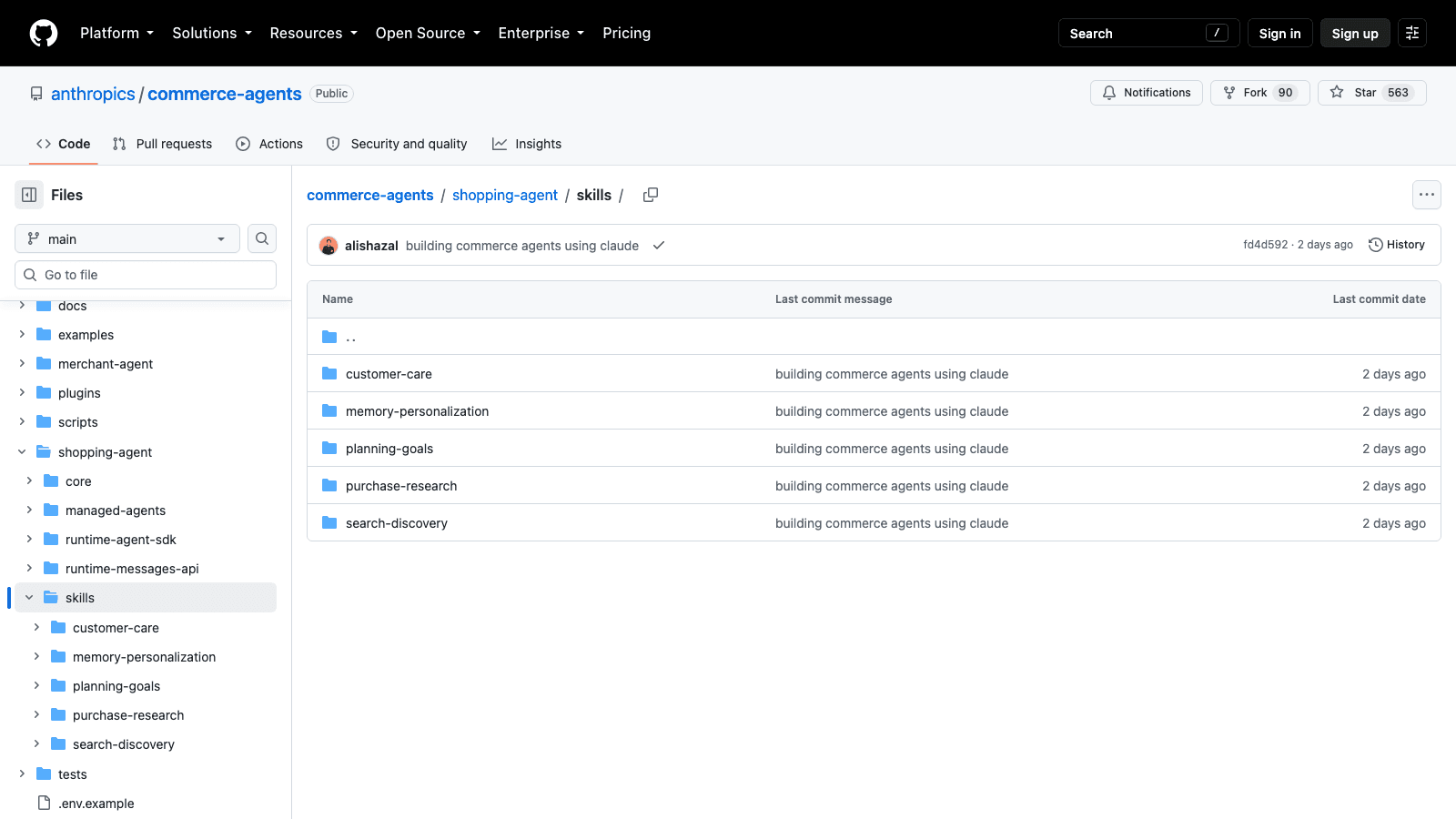This screenshot has height=819, width=1456.
Task: Select scripts in the file tree
Action: tap(78, 422)
